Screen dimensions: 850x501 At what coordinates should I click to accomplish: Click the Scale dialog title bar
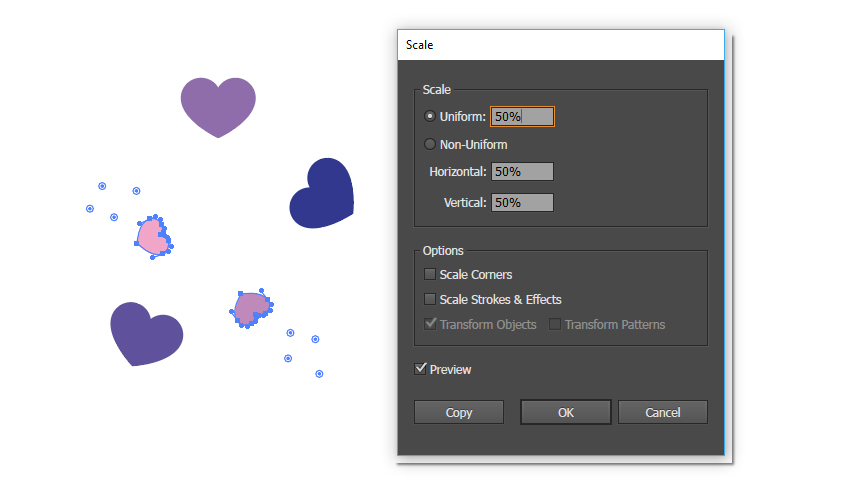tap(561, 45)
